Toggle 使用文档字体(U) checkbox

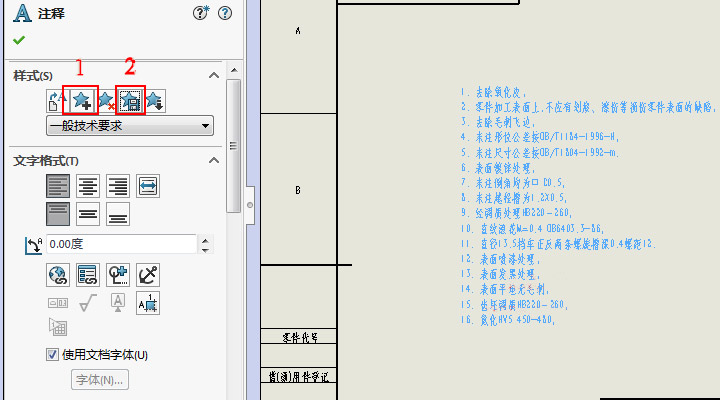52,355
